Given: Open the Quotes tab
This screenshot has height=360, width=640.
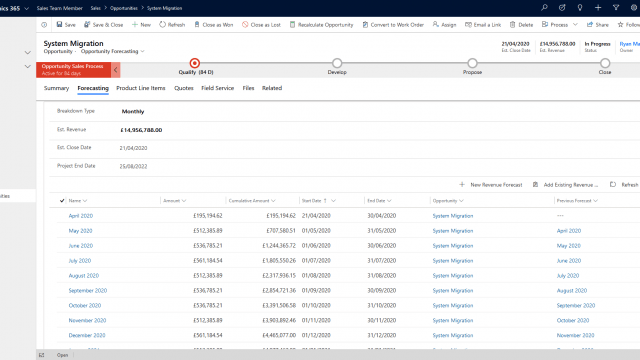Looking at the screenshot, I should tap(184, 88).
